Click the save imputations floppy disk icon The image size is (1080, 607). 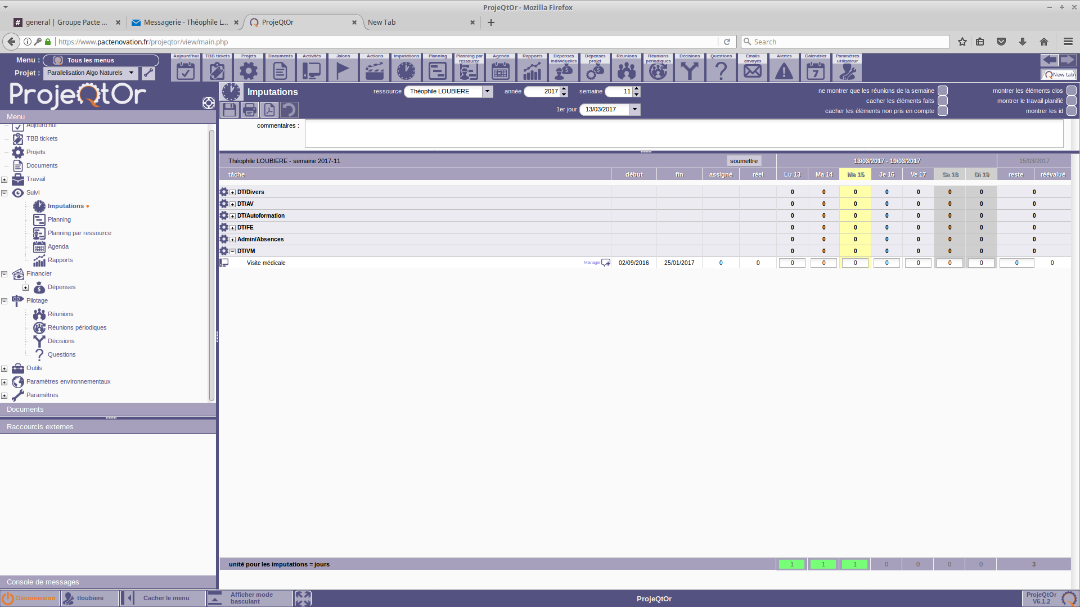[x=230, y=110]
